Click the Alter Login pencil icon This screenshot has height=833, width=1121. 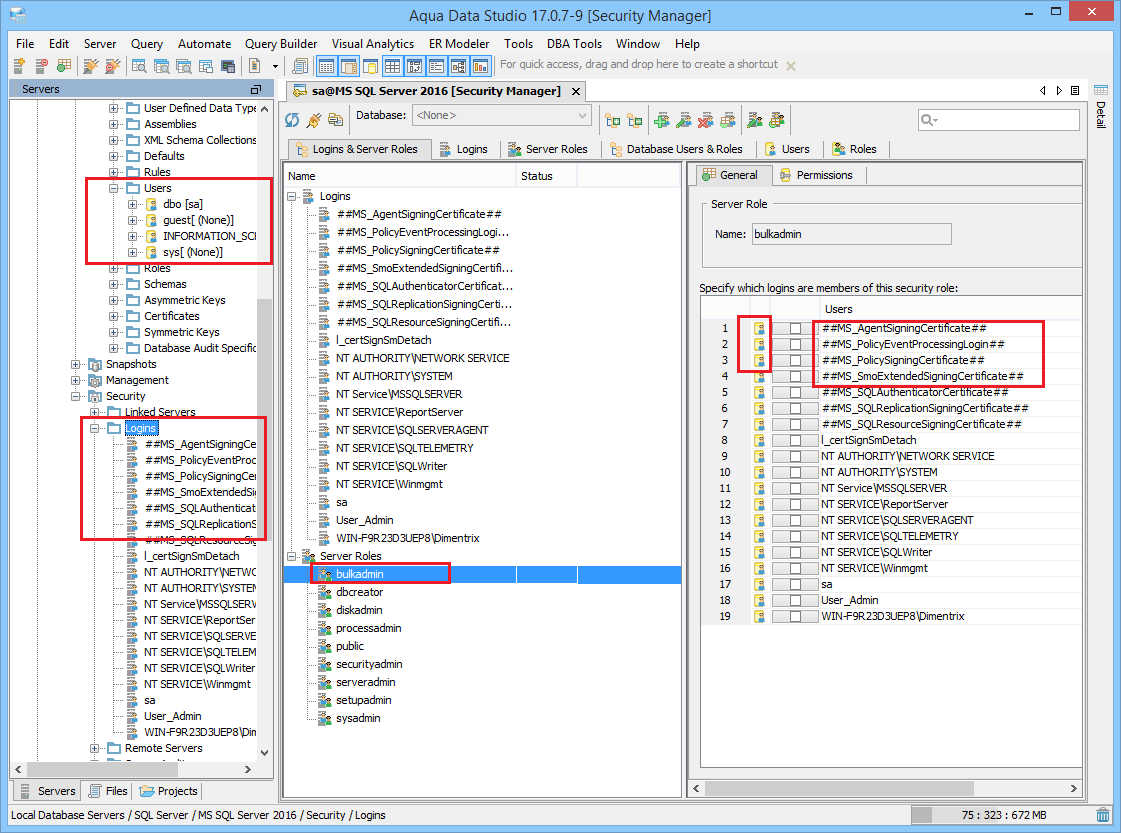[684, 120]
